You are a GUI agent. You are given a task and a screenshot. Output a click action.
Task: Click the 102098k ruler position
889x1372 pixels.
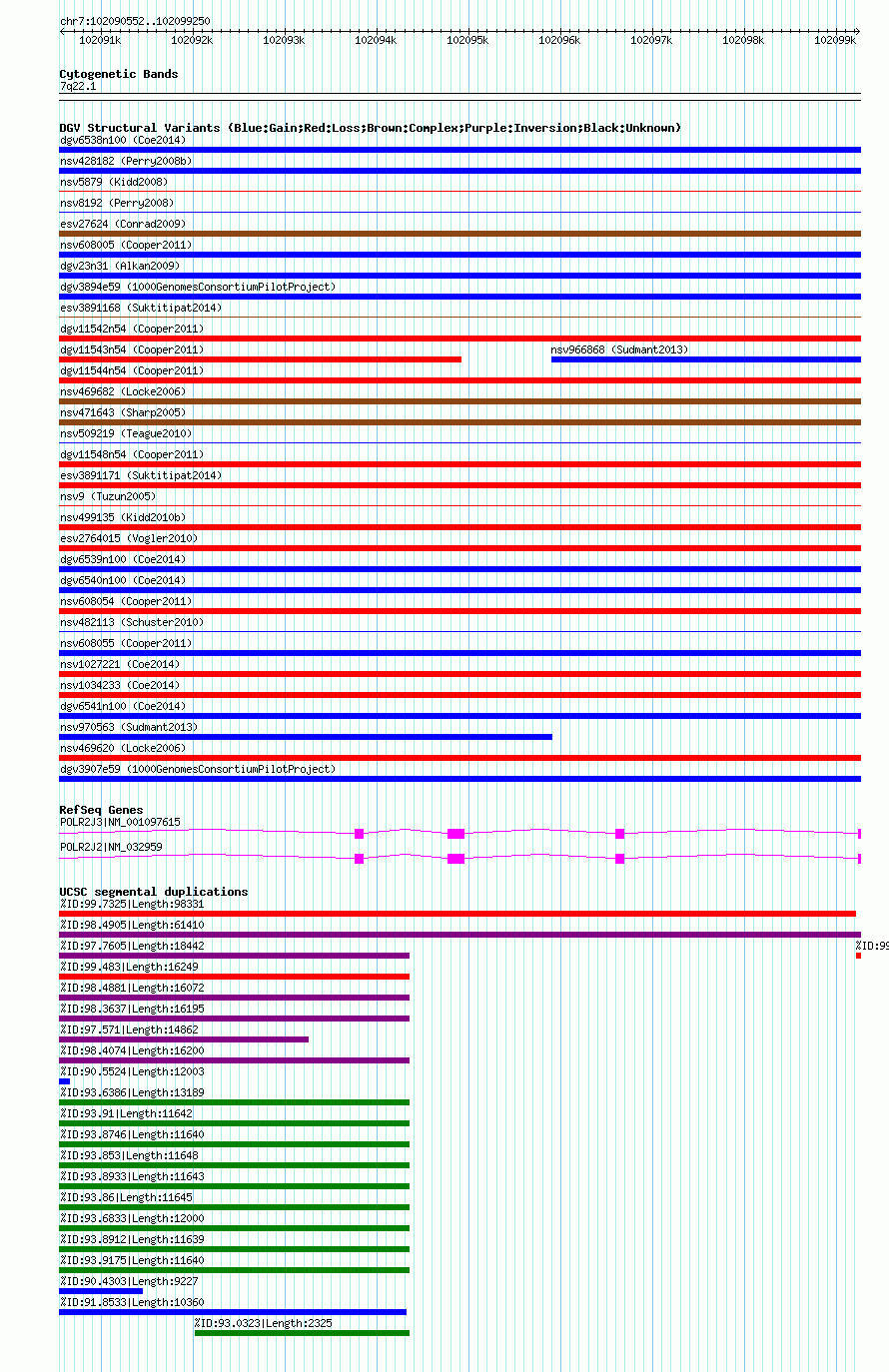click(742, 40)
